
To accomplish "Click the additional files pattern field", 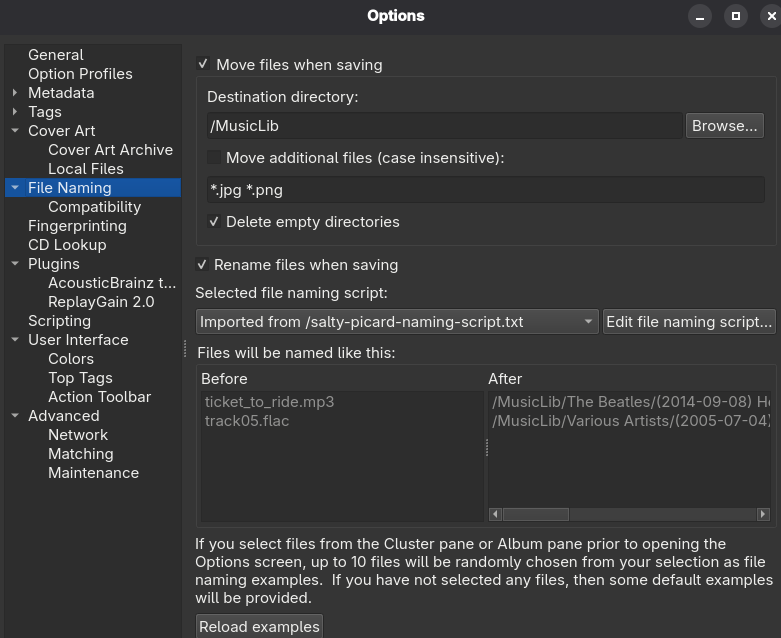I will coord(484,190).
